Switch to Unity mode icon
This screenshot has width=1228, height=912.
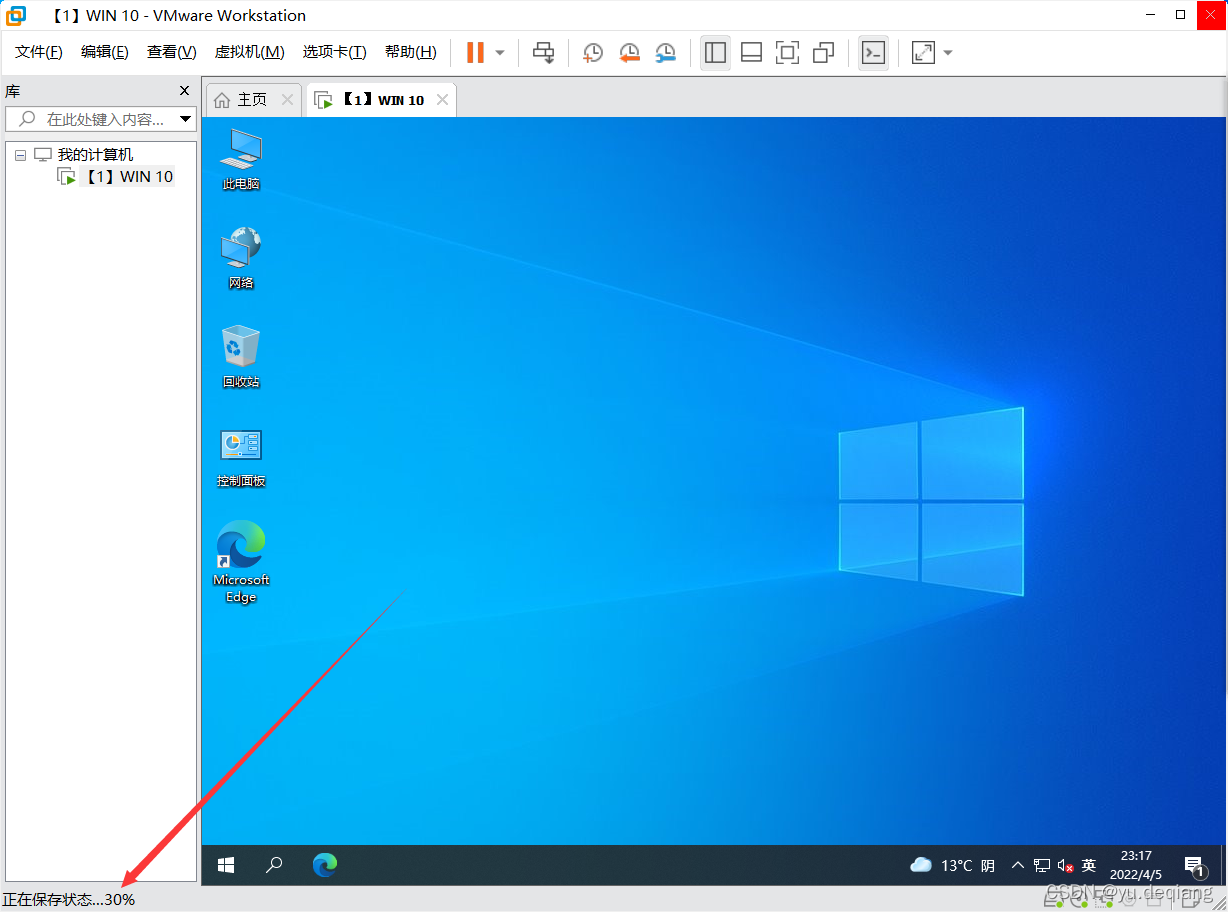tap(823, 52)
